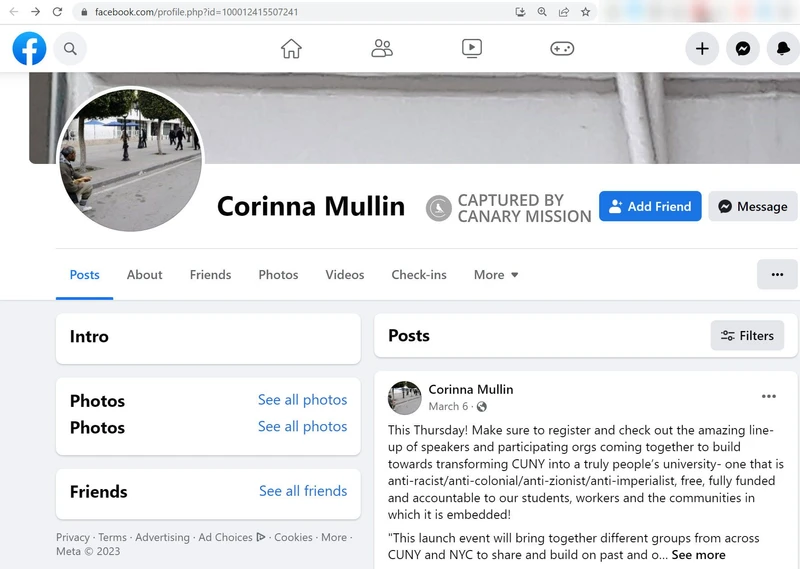Click the install app icon in address bar
The image size is (800, 569).
click(x=520, y=12)
